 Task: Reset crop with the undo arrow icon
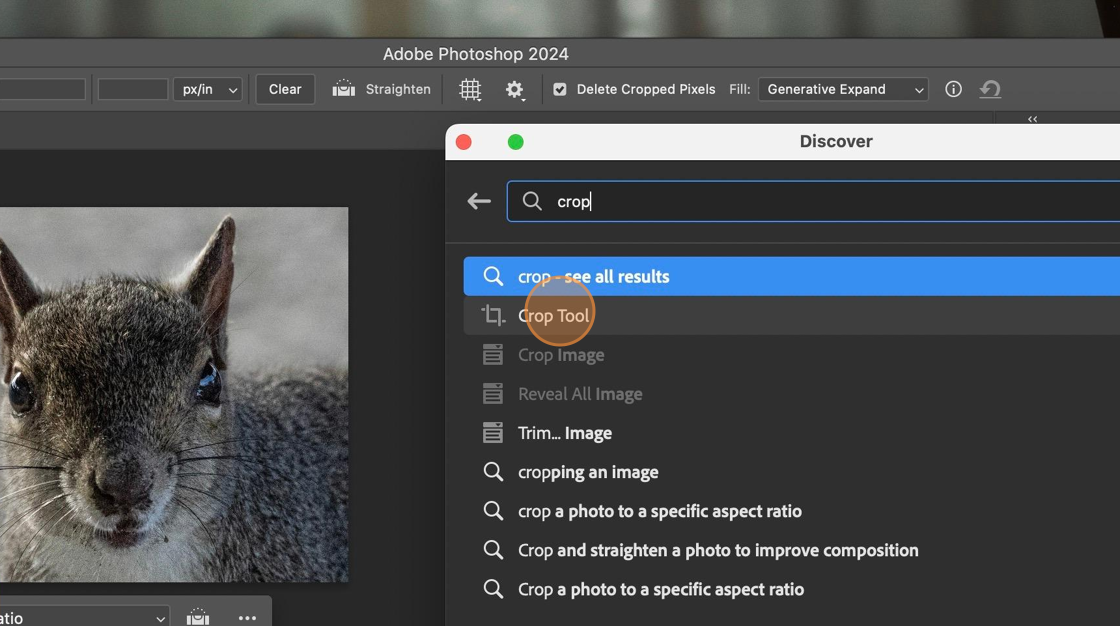coord(990,89)
